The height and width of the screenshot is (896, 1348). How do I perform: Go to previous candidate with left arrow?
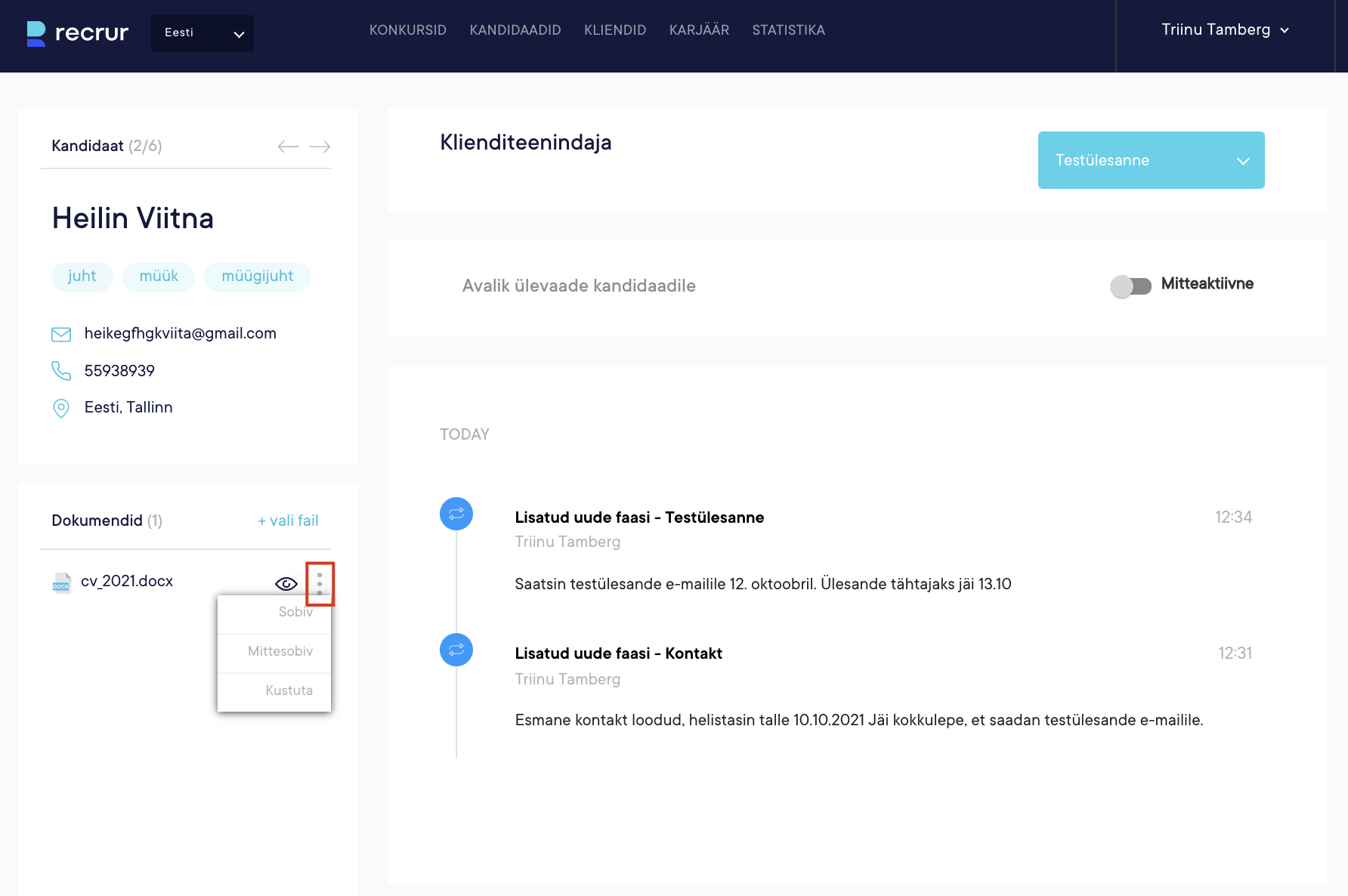click(288, 147)
